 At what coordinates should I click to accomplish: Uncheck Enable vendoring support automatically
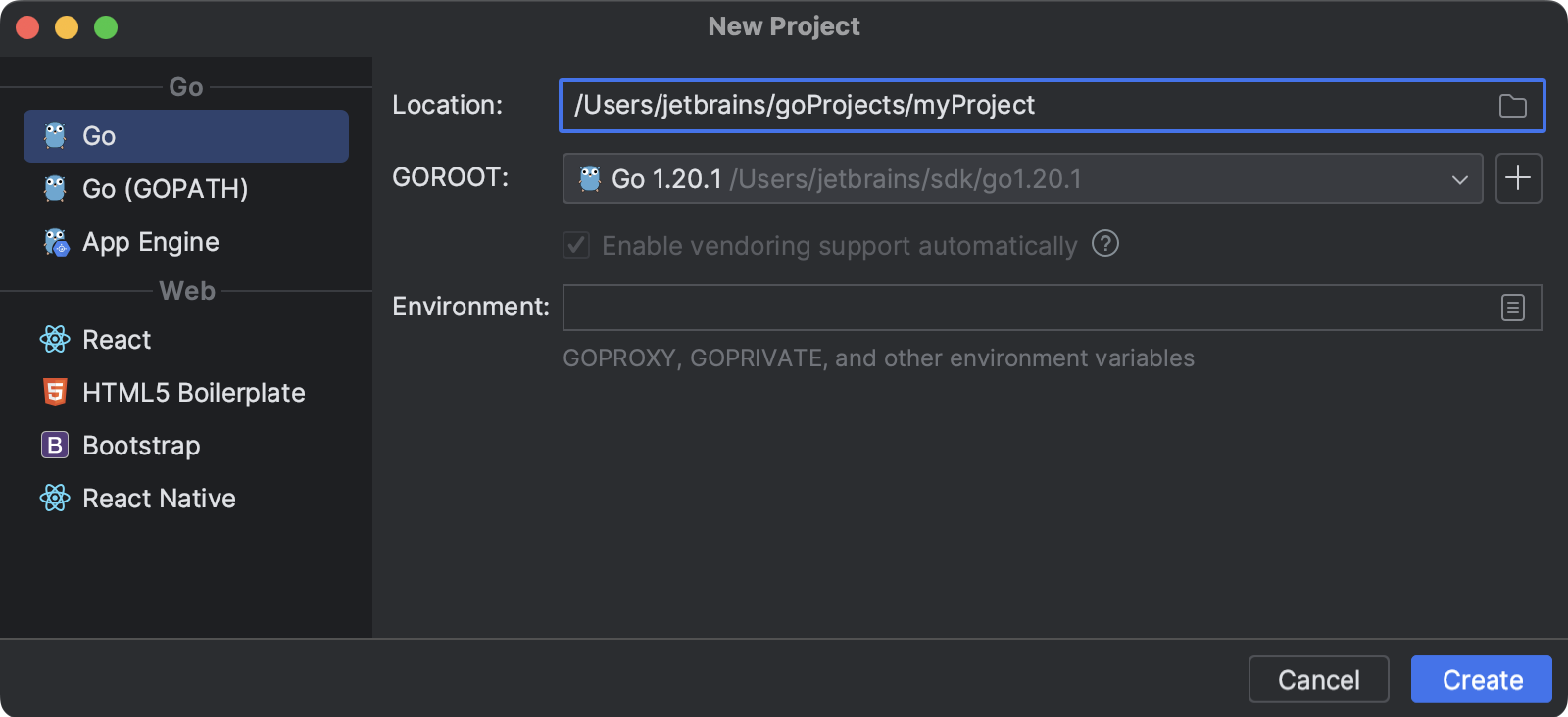click(575, 245)
